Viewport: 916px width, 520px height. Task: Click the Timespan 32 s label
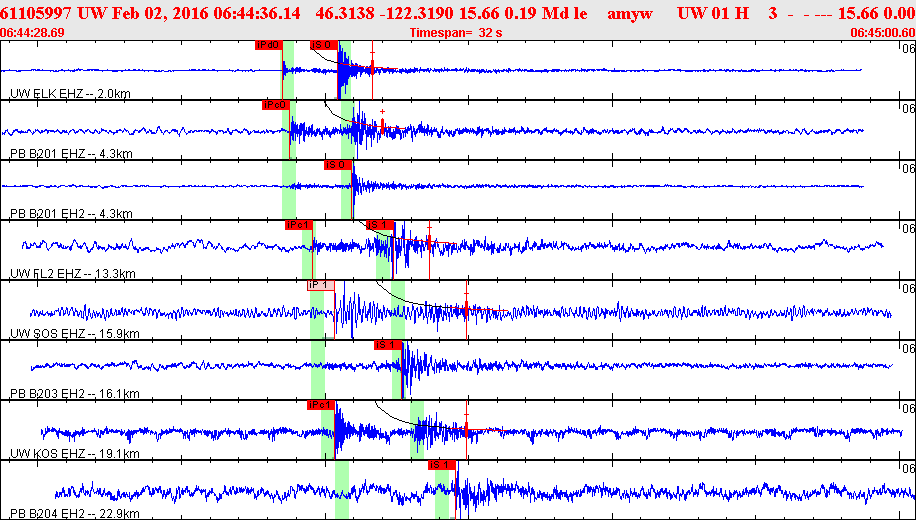457,32
